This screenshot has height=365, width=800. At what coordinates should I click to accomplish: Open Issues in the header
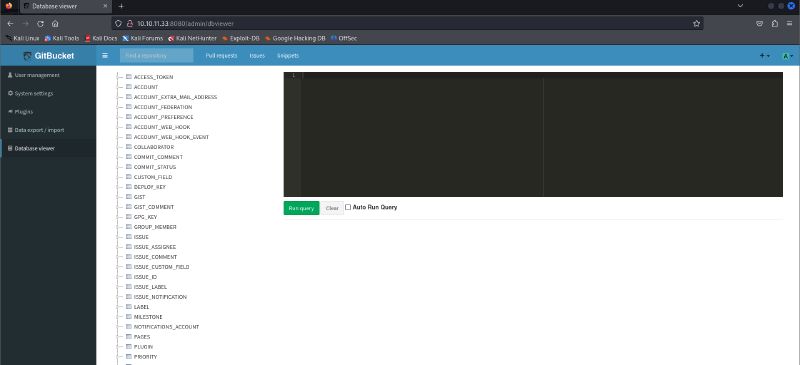(x=257, y=56)
